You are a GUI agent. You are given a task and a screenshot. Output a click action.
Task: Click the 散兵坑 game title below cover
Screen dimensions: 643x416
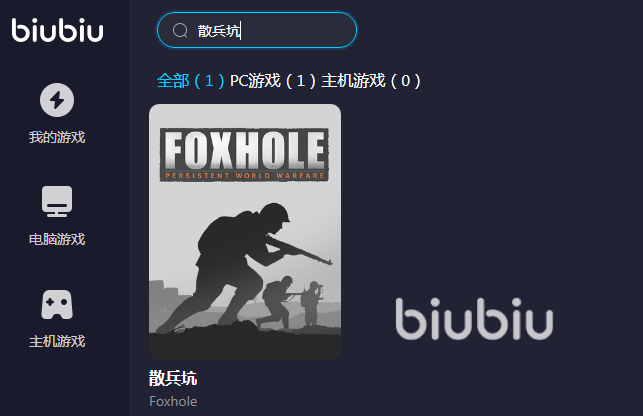[x=173, y=378]
